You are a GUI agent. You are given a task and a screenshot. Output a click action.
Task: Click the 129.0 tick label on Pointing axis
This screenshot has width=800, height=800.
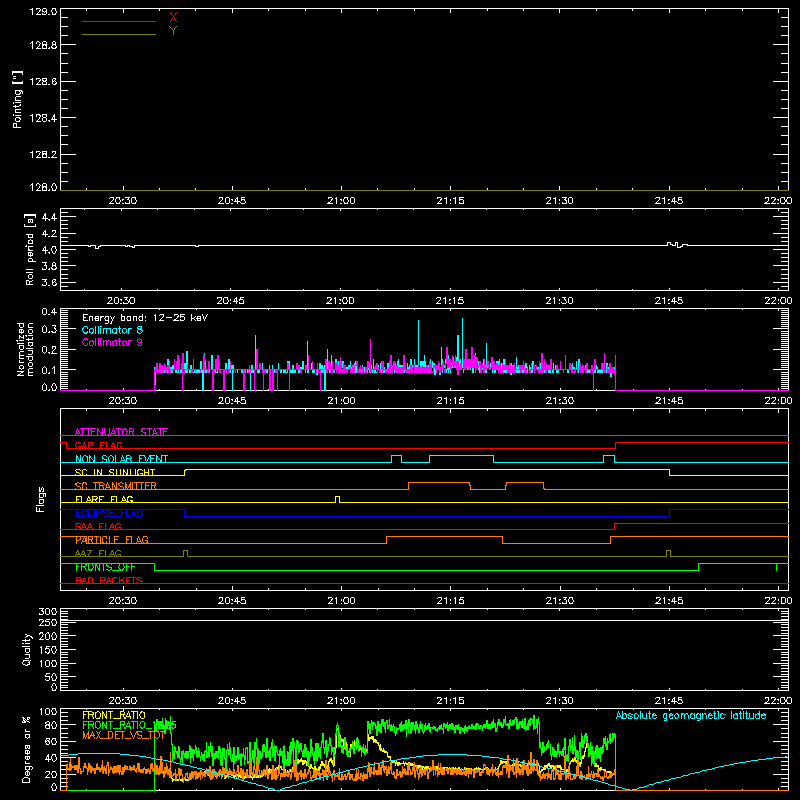43,12
